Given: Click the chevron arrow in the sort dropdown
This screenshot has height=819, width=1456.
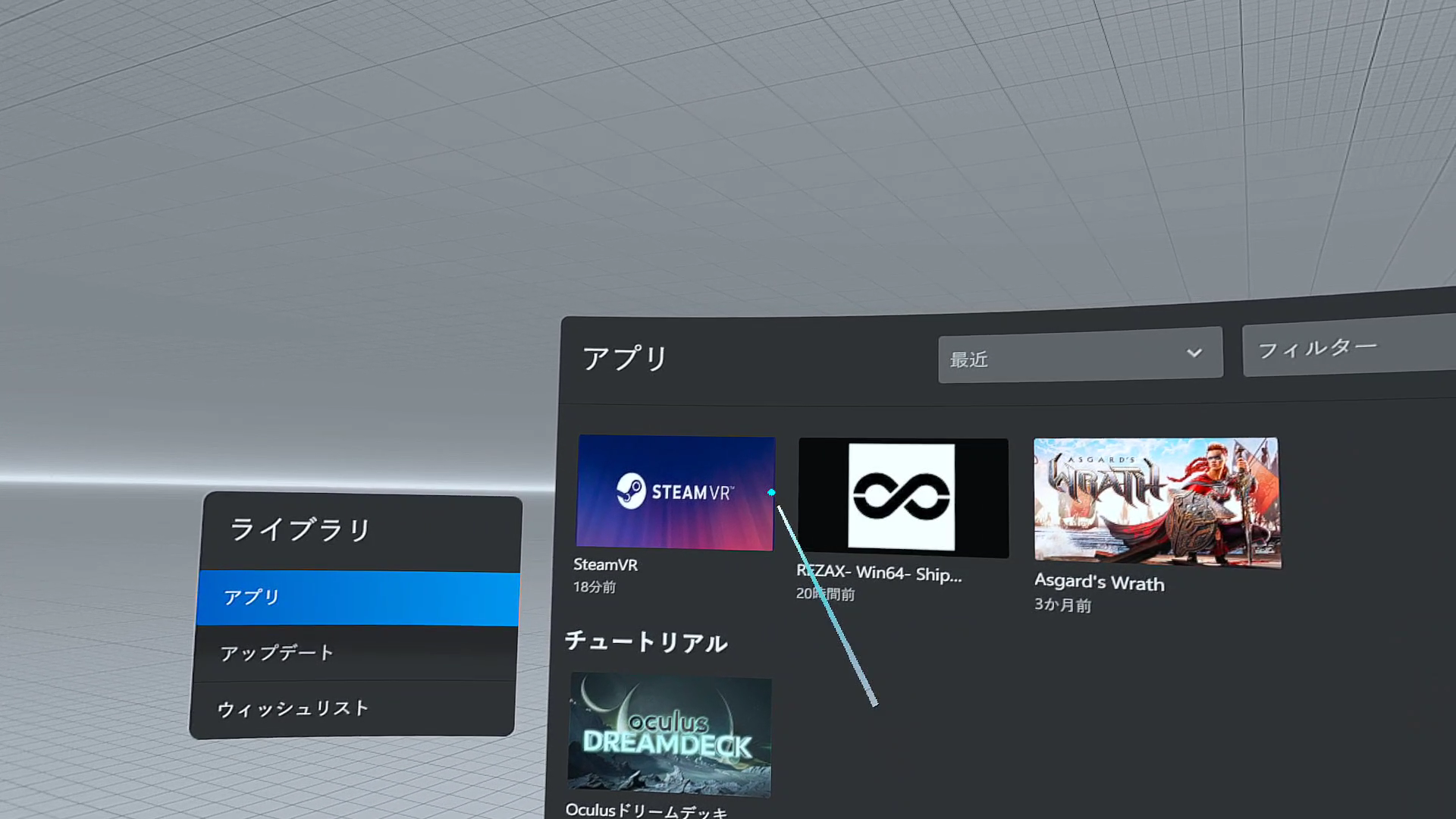Looking at the screenshot, I should (1194, 353).
